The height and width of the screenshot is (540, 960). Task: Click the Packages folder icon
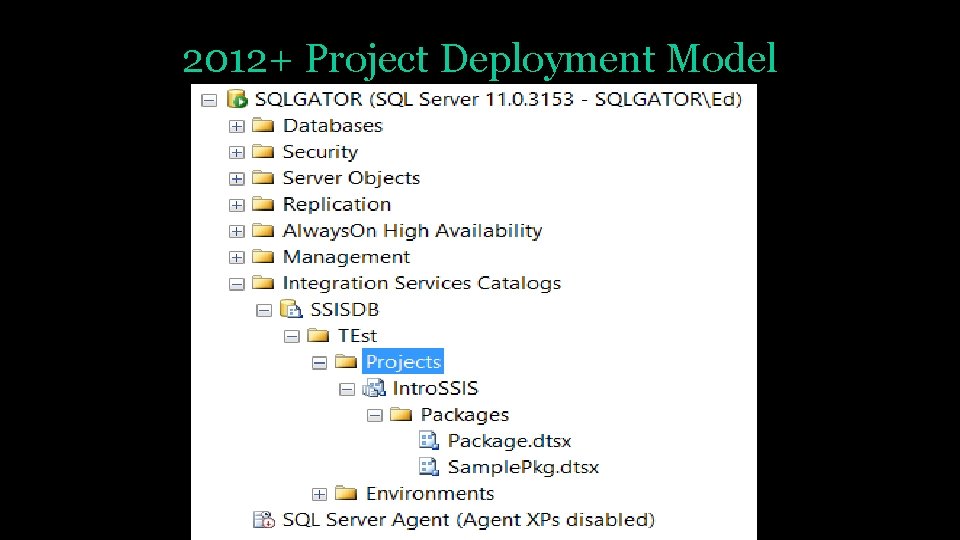tap(401, 414)
